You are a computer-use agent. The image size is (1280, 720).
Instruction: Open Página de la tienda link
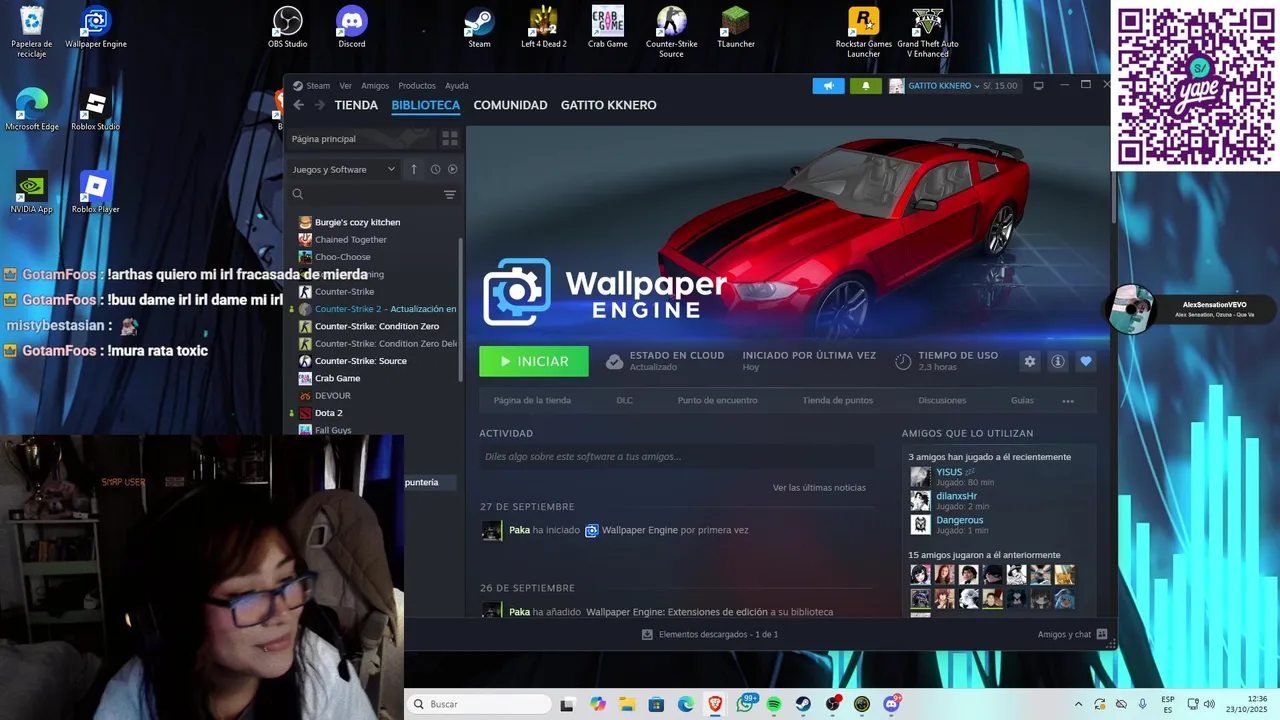(x=532, y=400)
